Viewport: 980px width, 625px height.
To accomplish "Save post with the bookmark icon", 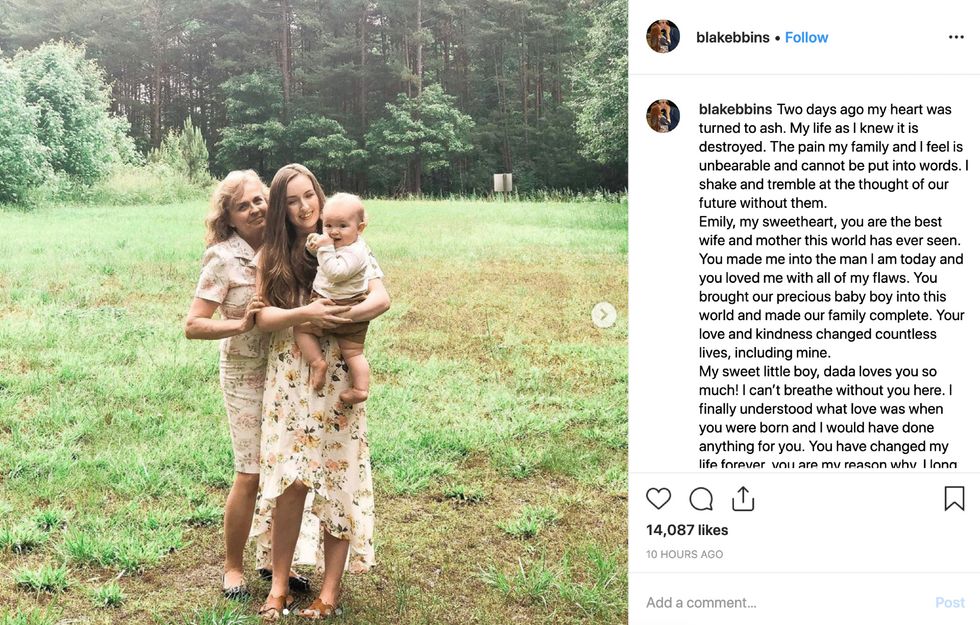I will point(954,499).
